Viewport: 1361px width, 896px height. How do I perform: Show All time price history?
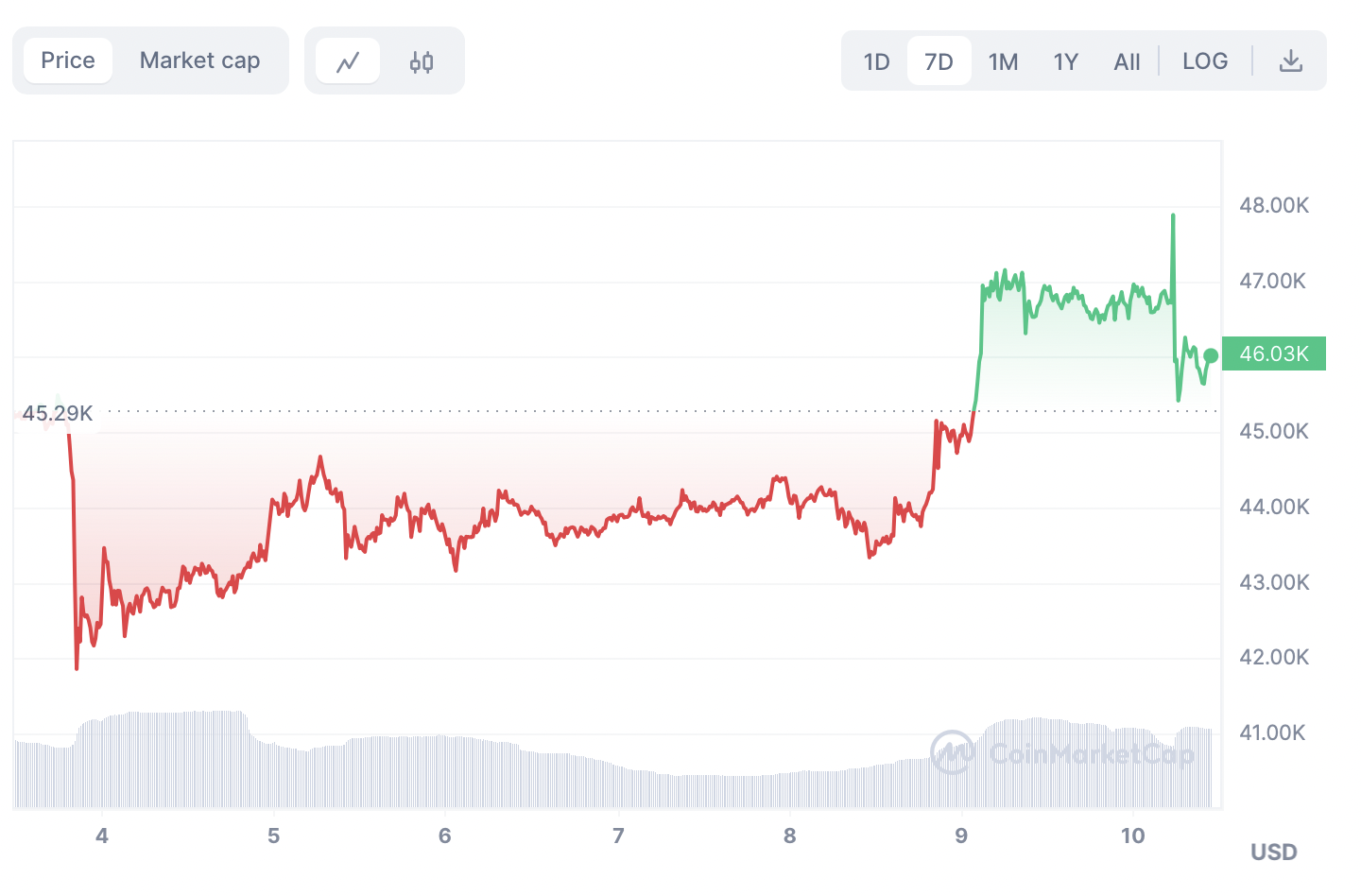coord(1127,62)
